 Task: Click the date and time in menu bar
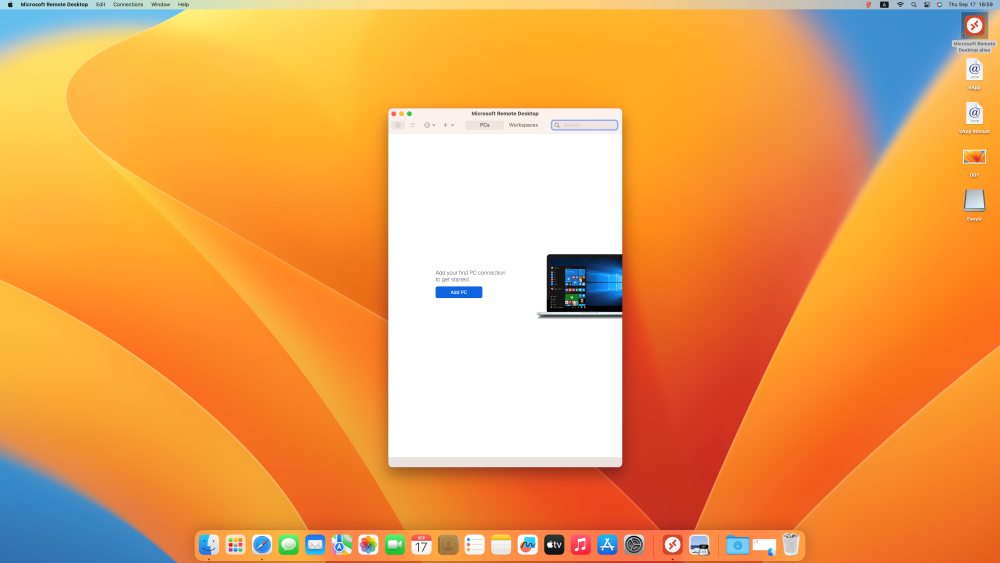[x=971, y=4]
